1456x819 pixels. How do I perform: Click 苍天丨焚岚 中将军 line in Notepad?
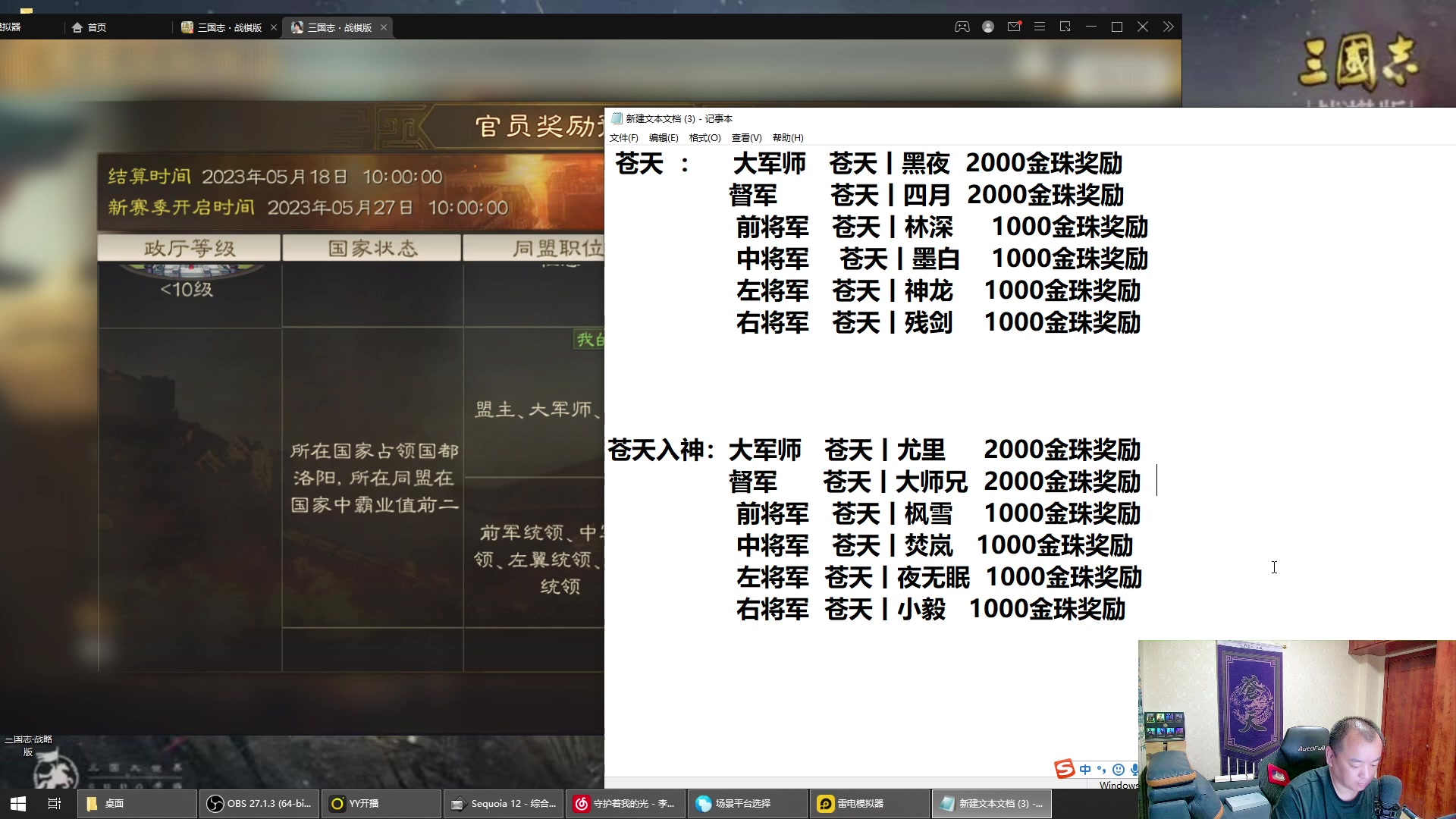click(934, 545)
